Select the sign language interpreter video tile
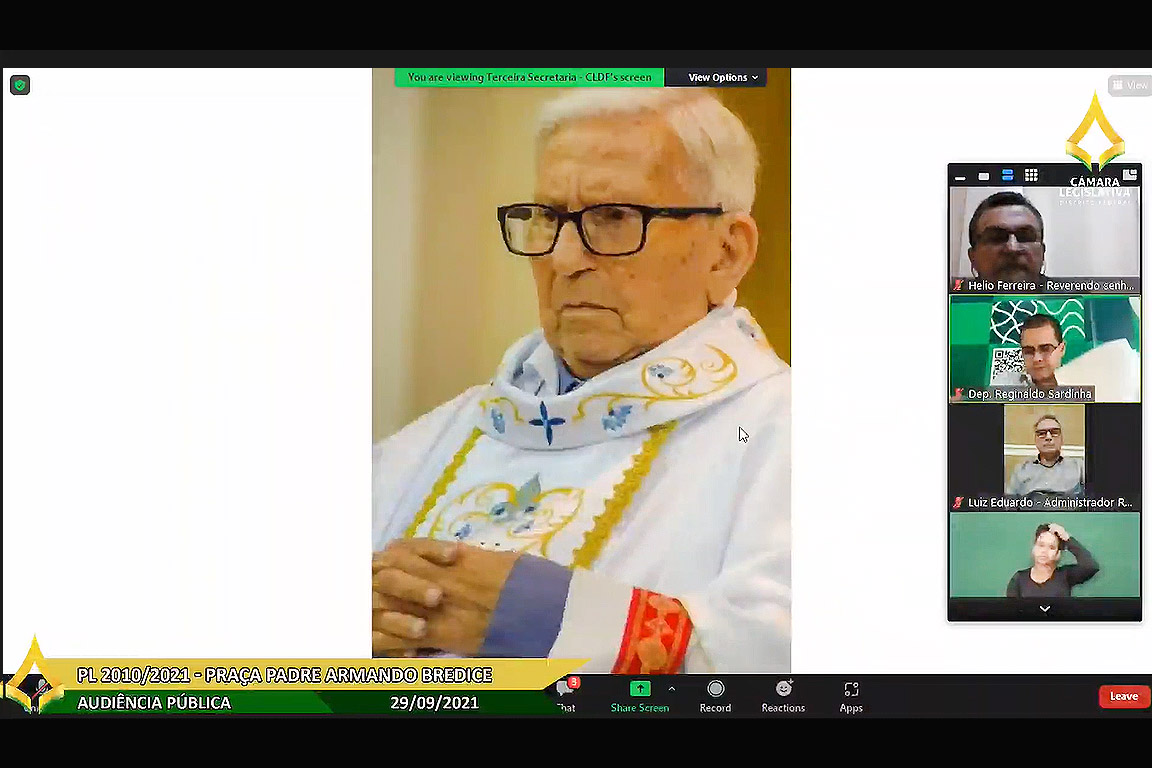 click(1044, 555)
